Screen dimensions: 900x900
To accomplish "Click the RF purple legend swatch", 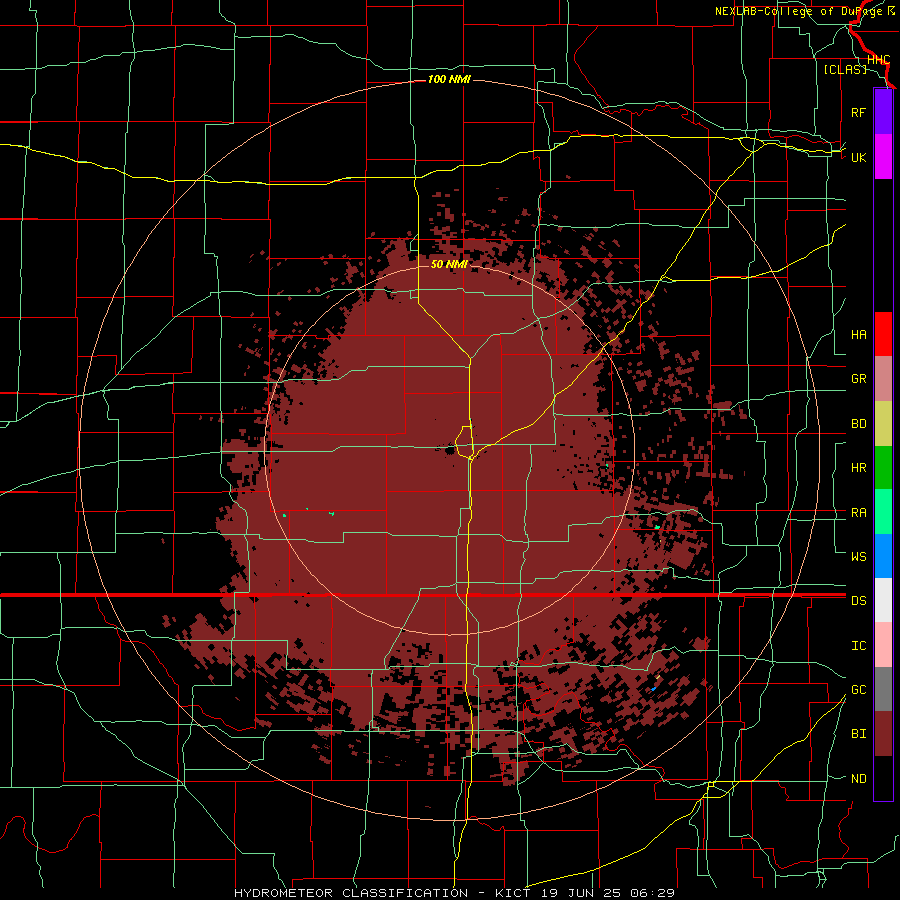I will [x=883, y=112].
